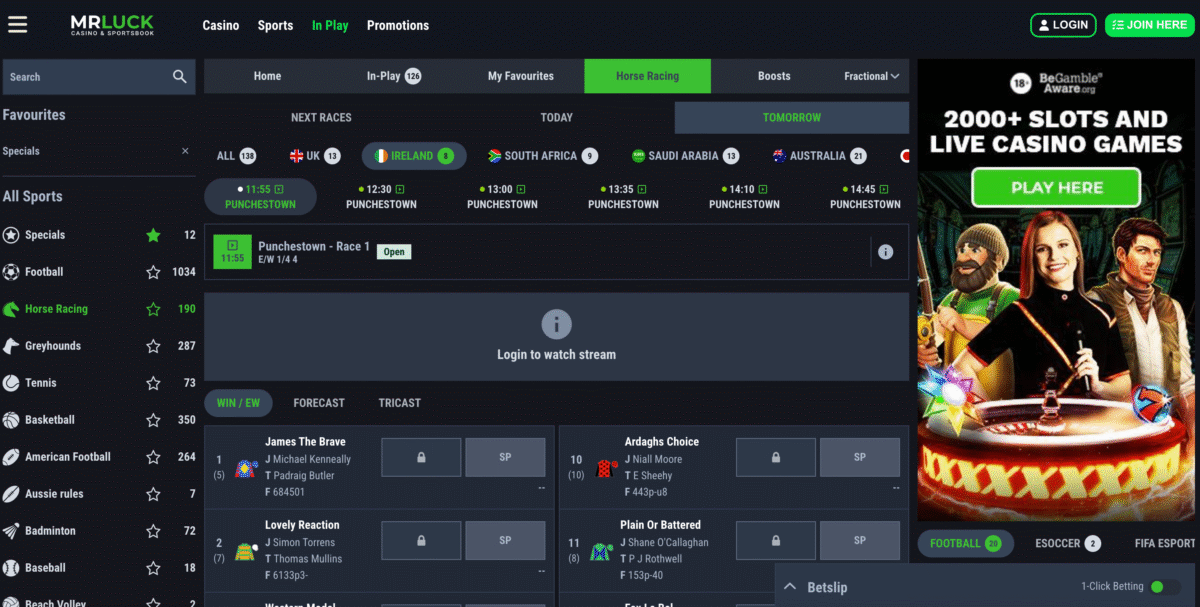Select the FORECAST bet type tab
The width and height of the screenshot is (1200, 607).
coord(318,403)
